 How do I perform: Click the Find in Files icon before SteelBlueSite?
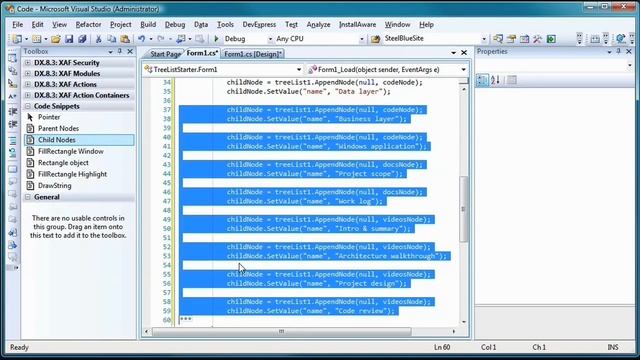point(376,39)
